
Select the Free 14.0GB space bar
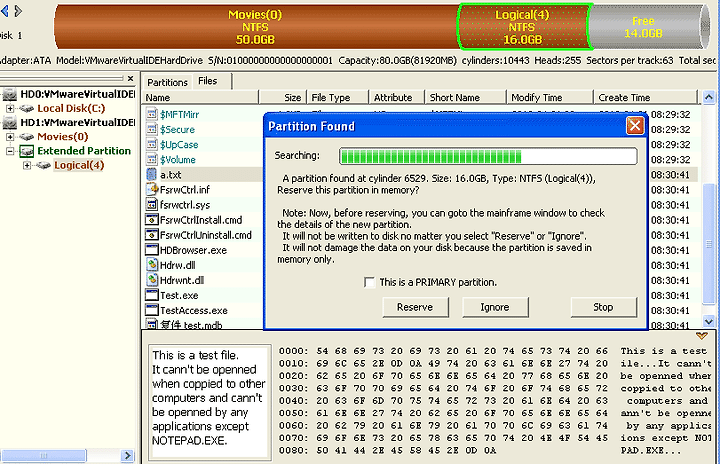(x=643, y=27)
